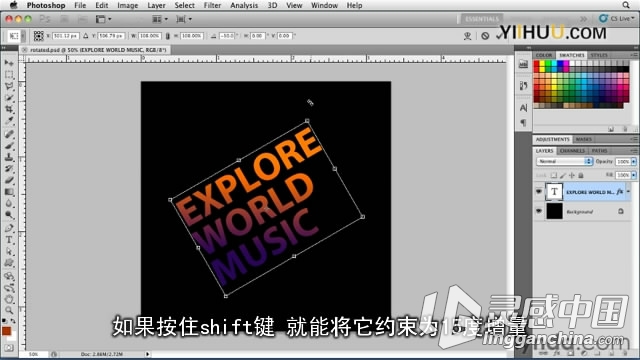Screen dimensions: 640x360
Task: Click the reference point locator icon
Action: [x=38, y=36]
